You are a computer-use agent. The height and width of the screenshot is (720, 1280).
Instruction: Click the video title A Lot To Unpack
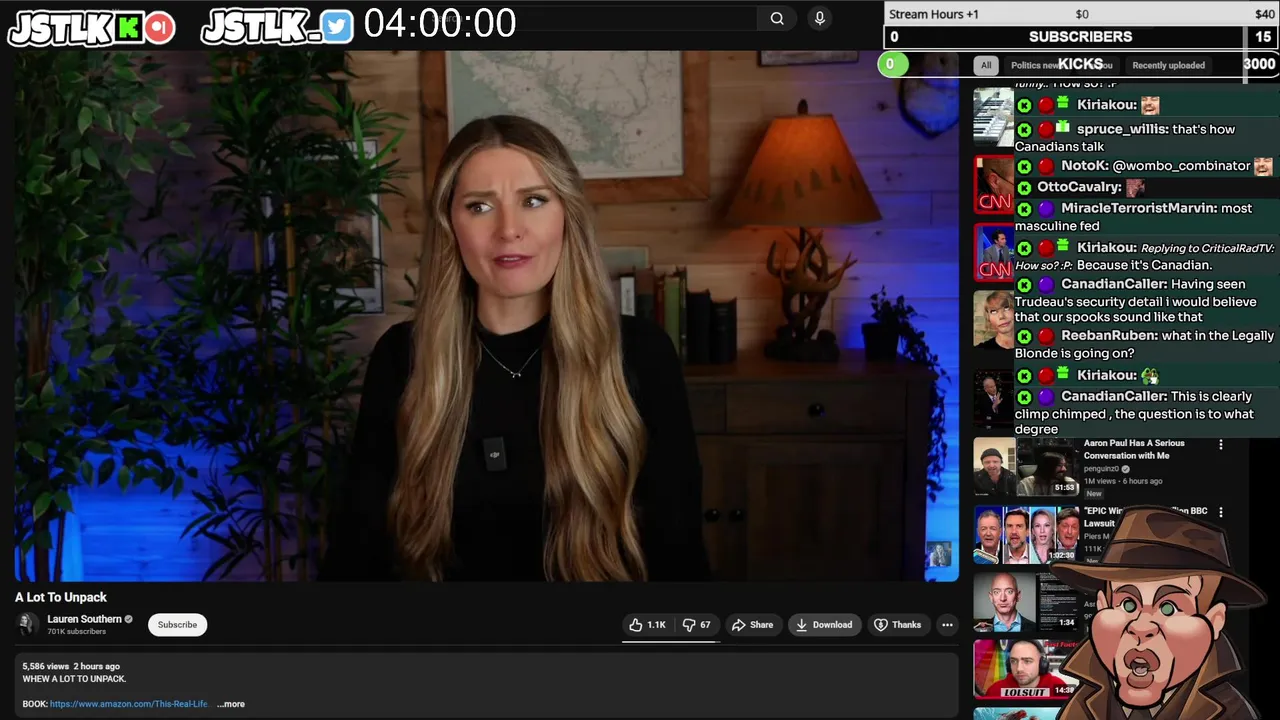[61, 597]
